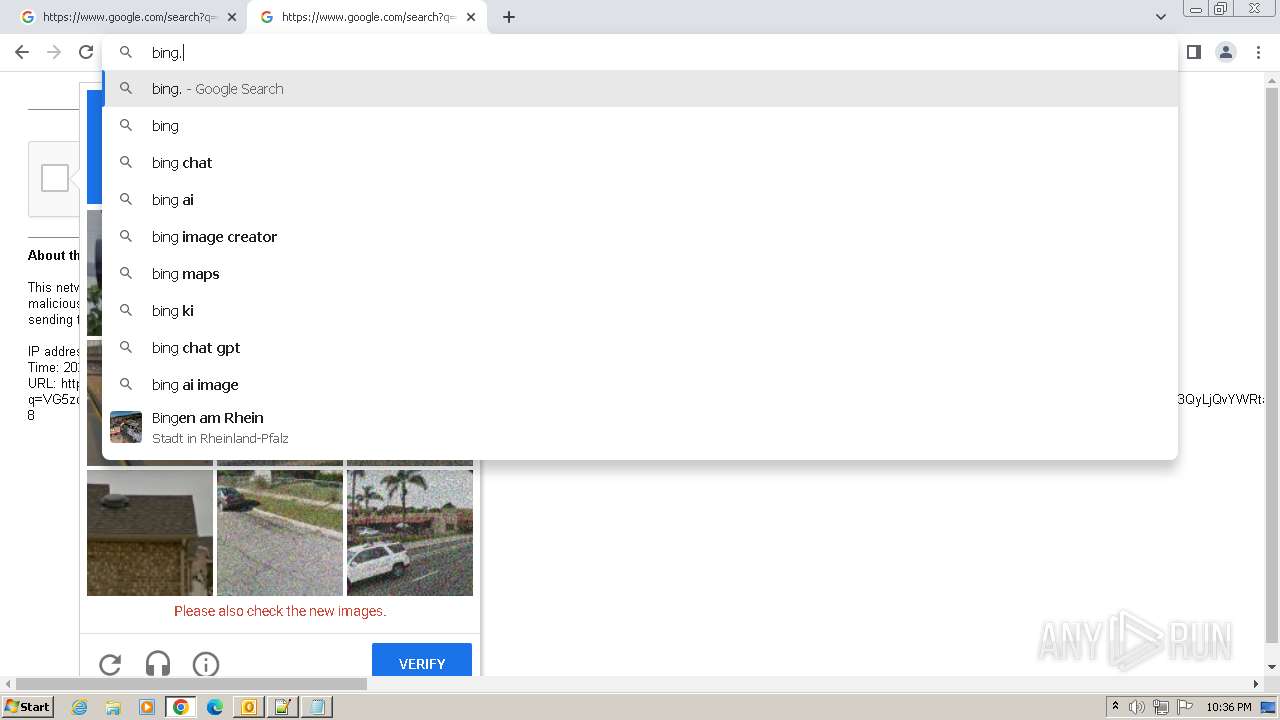Toggle the browser side panel icon
The height and width of the screenshot is (720, 1280).
[1193, 52]
